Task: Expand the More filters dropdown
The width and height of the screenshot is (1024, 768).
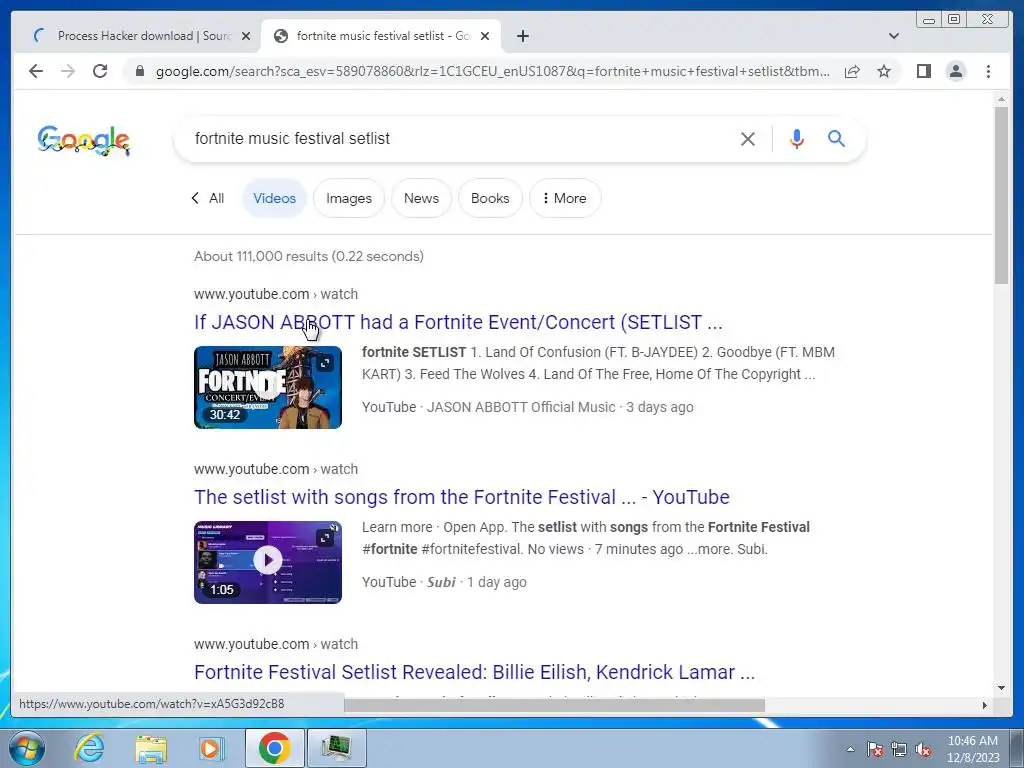Action: pyautogui.click(x=565, y=198)
